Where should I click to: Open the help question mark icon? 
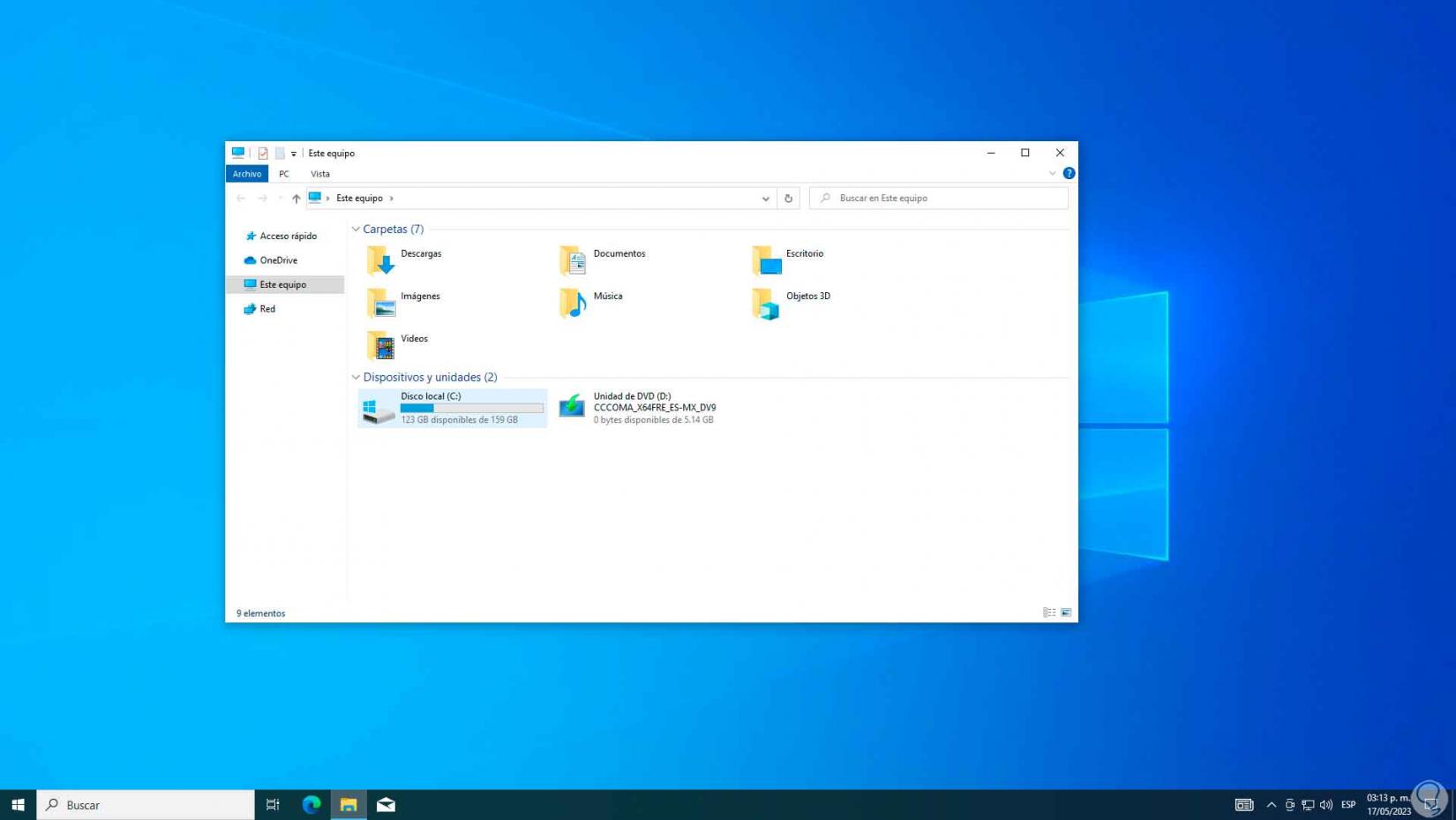point(1069,174)
